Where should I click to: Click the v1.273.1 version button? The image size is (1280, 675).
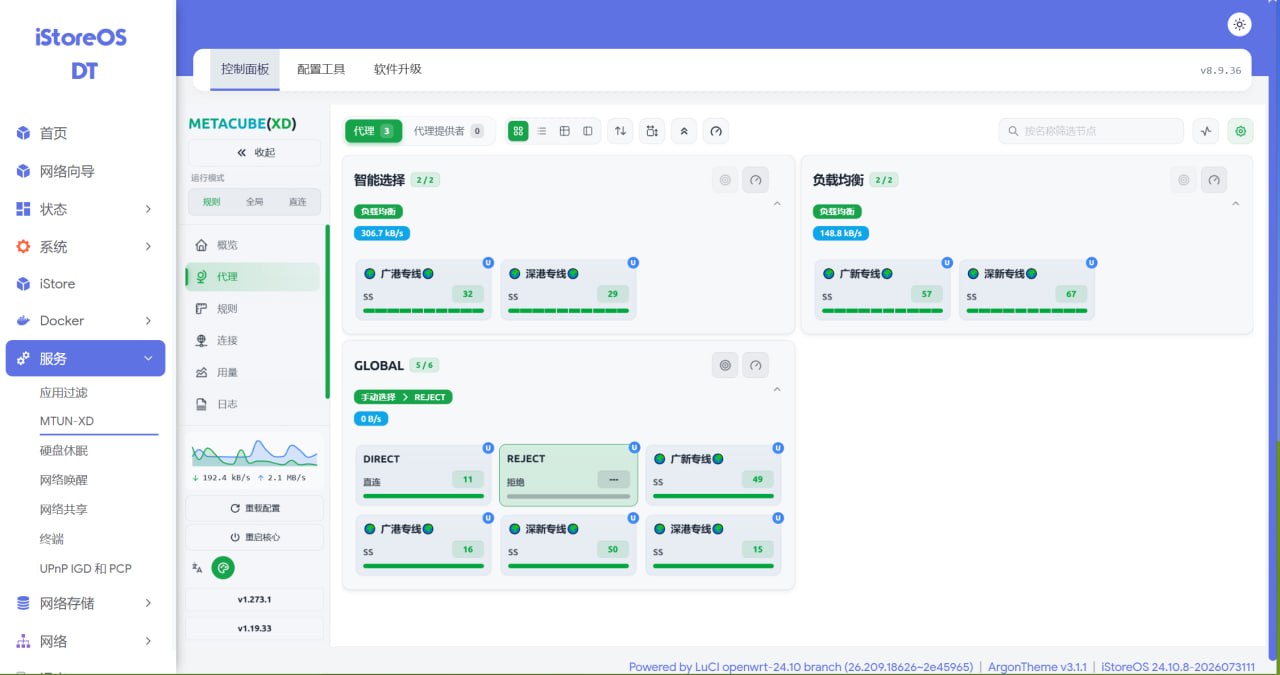[254, 600]
